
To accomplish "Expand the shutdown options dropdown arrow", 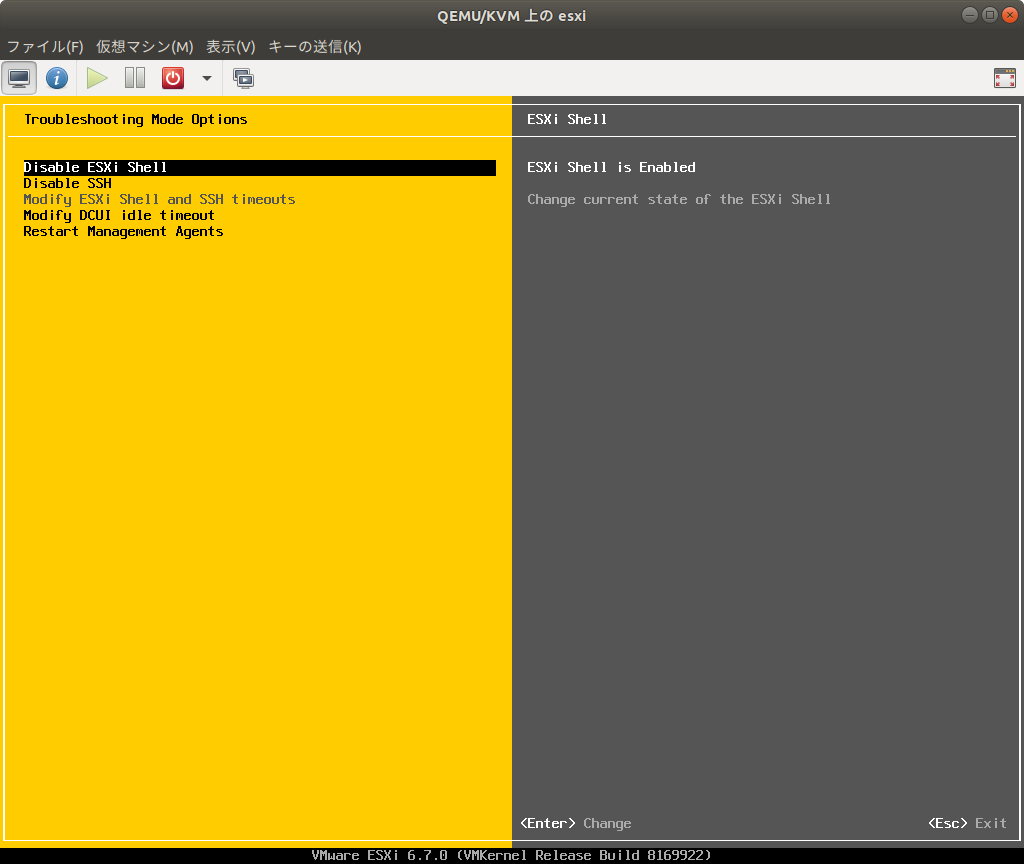I will tap(207, 78).
